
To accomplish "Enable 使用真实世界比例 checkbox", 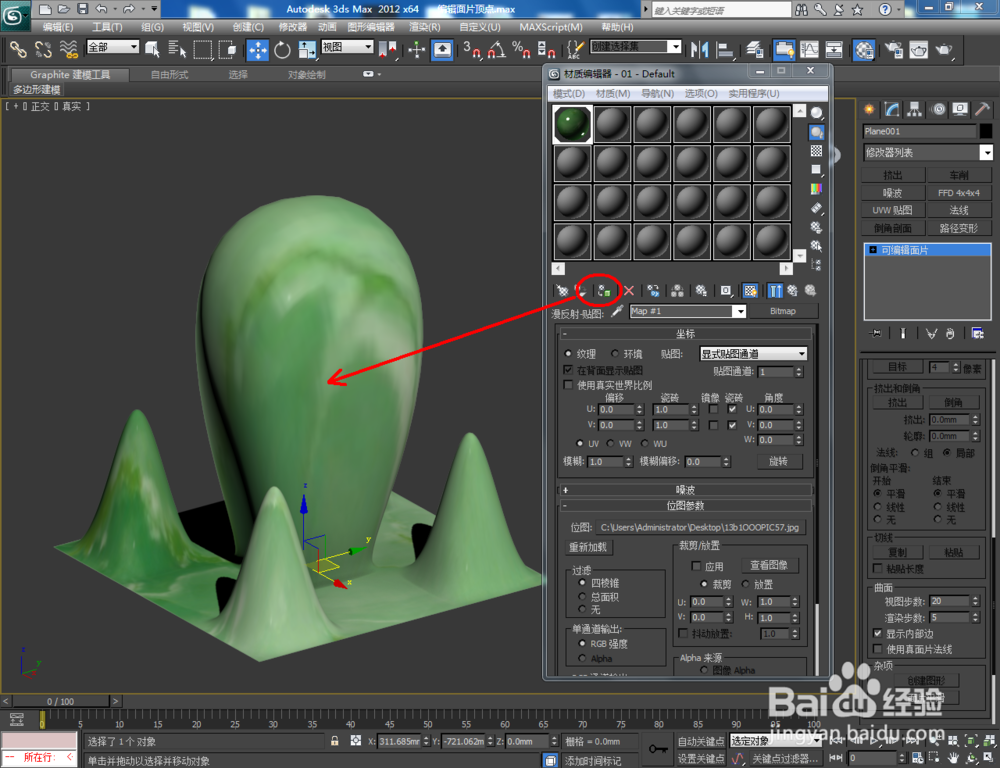I will point(568,385).
